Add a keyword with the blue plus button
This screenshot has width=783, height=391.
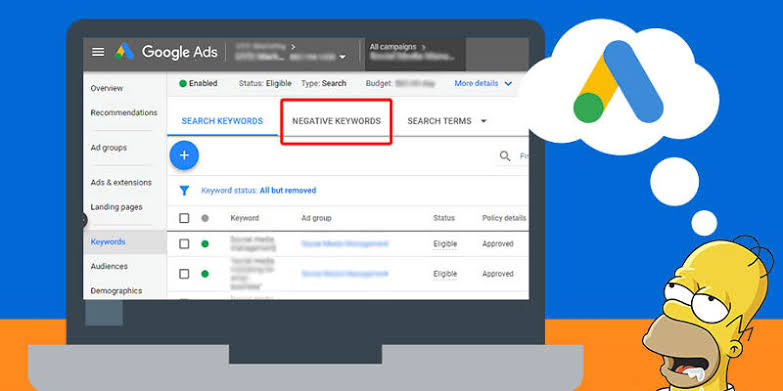click(184, 155)
